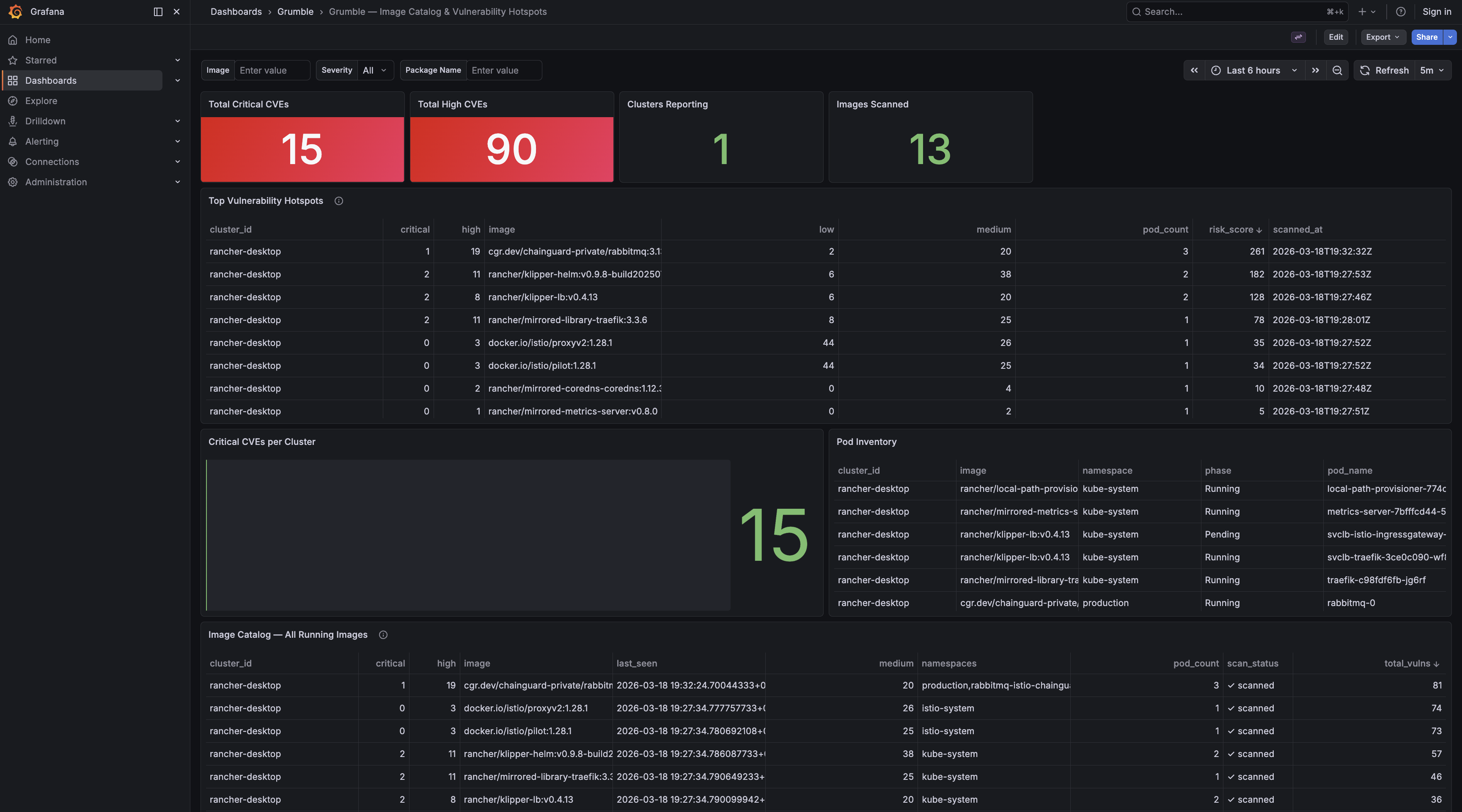Screen dimensions: 1462x812
Task: Click the Grafana logo icon
Action: pos(15,11)
